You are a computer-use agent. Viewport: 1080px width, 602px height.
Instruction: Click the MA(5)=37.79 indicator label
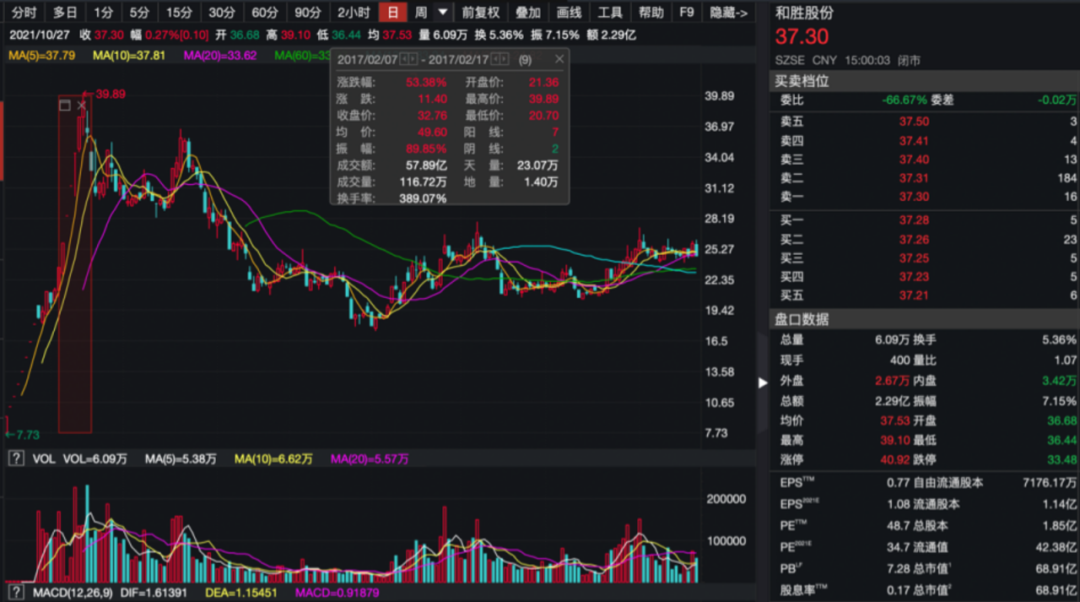tap(41, 55)
